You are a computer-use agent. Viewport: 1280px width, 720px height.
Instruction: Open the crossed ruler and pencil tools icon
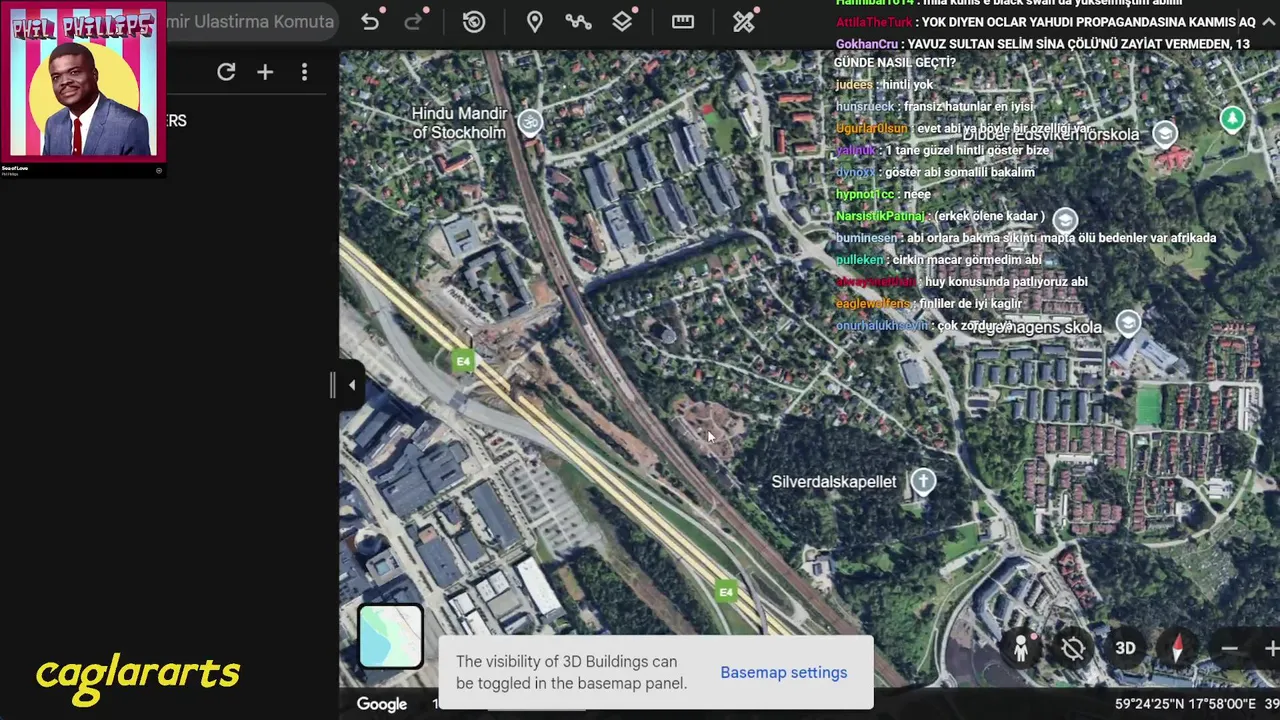[744, 22]
